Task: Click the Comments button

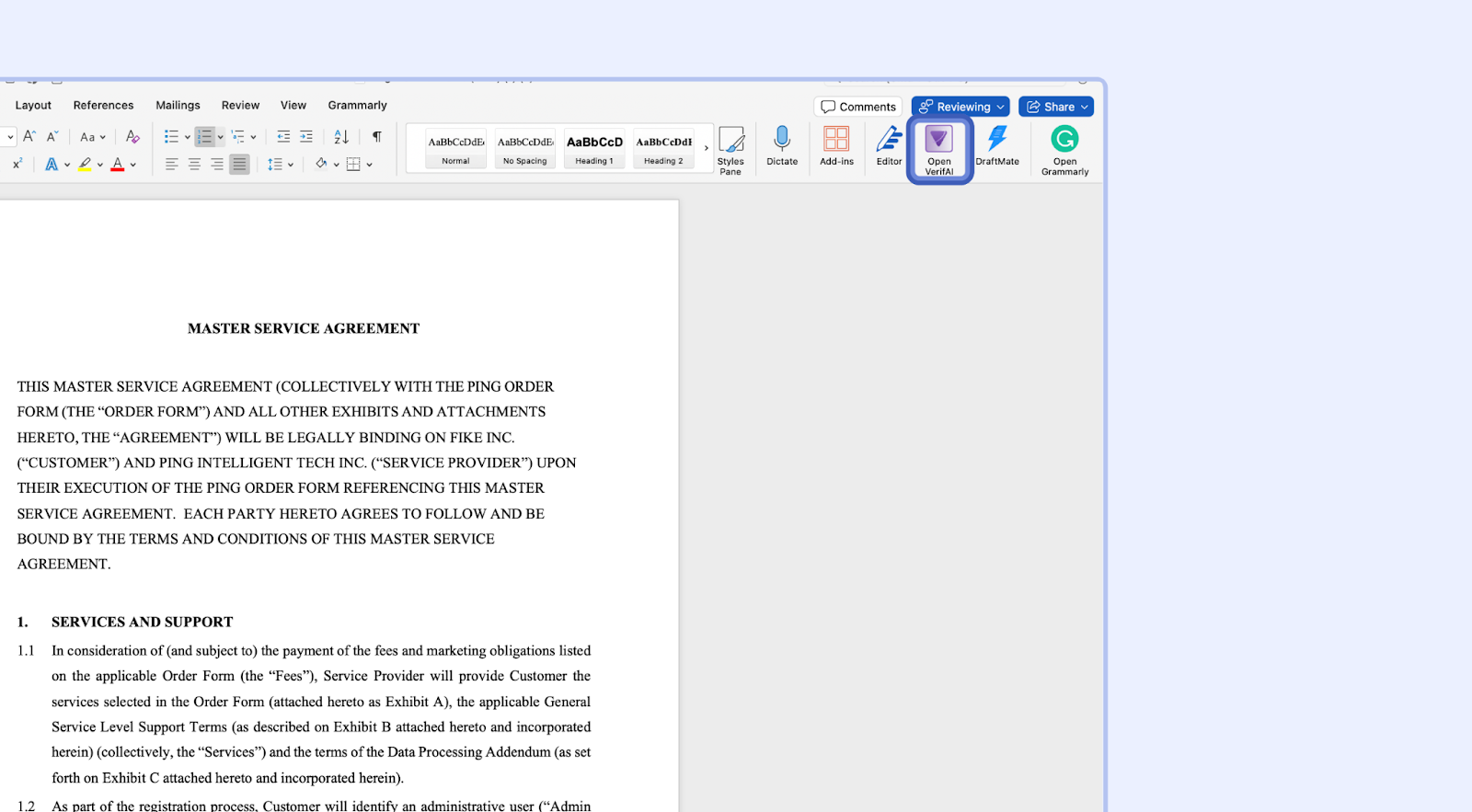Action: (857, 107)
